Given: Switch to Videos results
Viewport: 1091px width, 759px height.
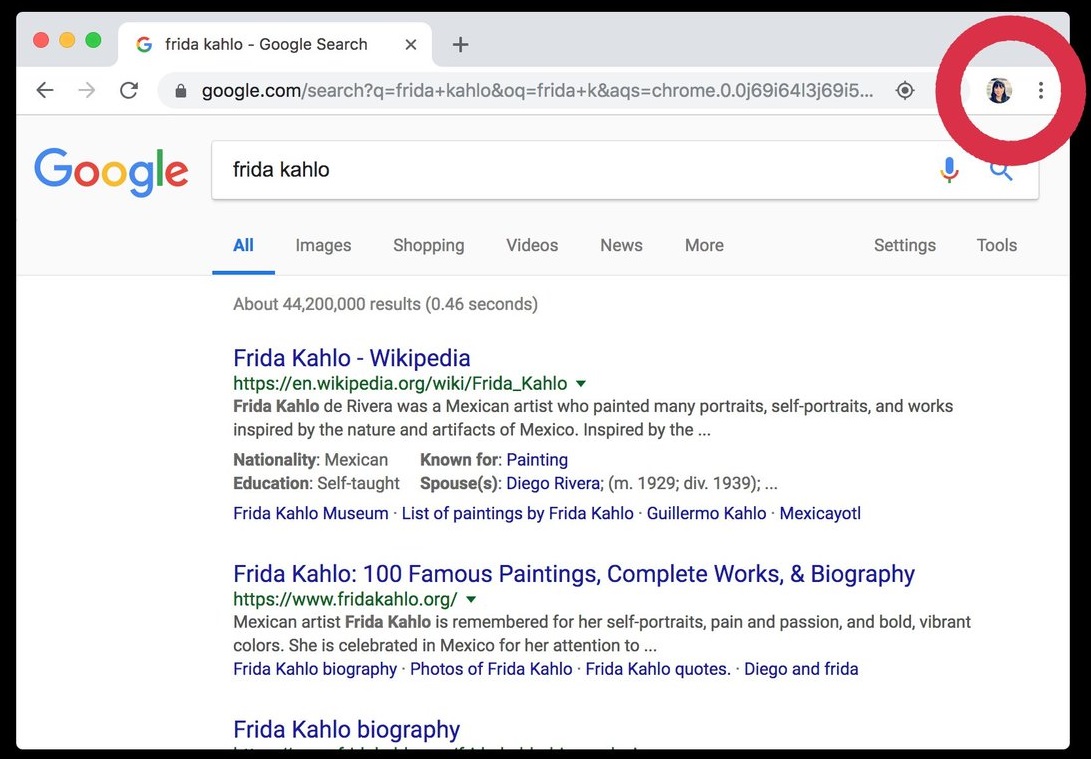Looking at the screenshot, I should (532, 245).
